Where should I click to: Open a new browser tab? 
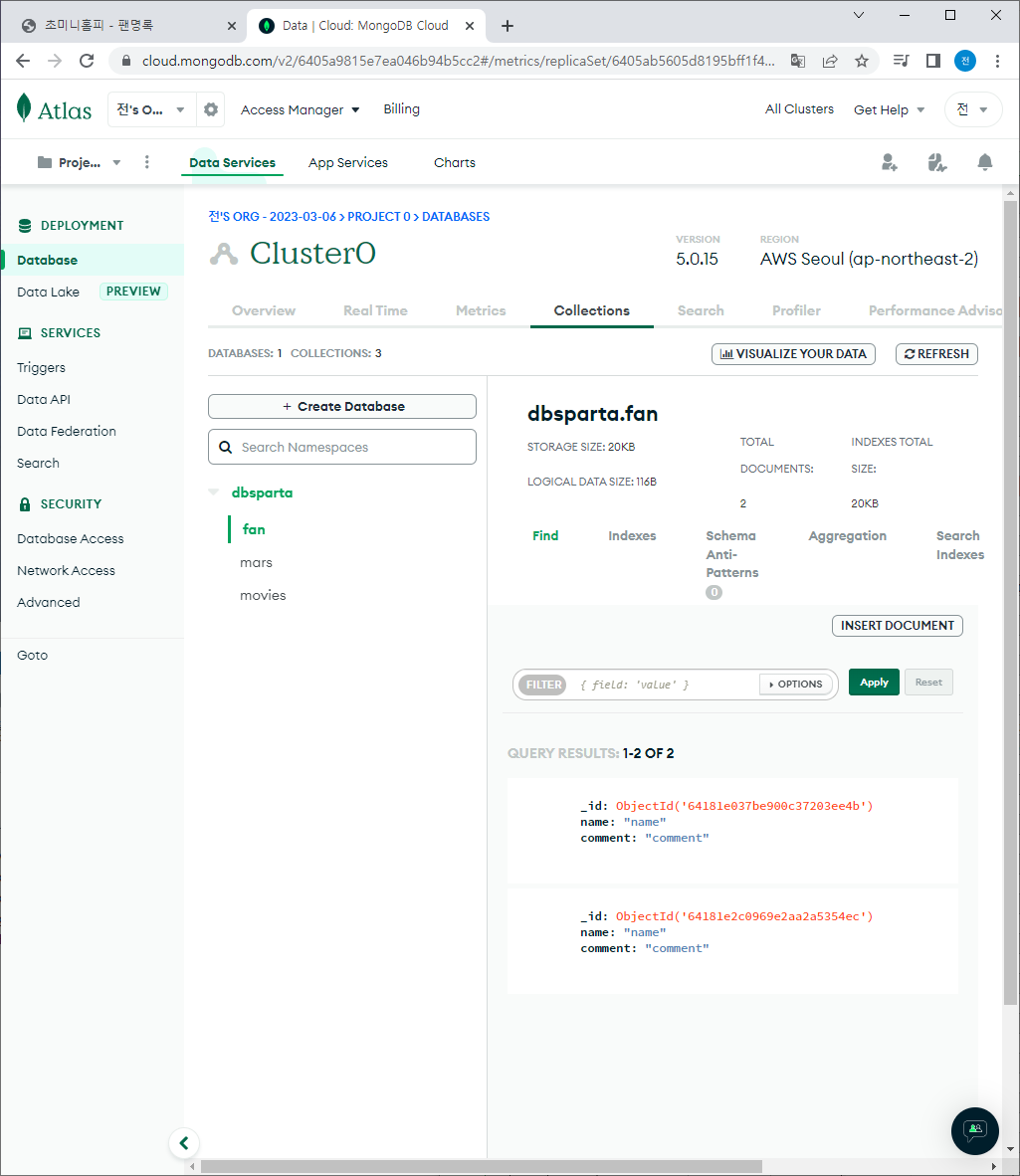pyautogui.click(x=507, y=26)
